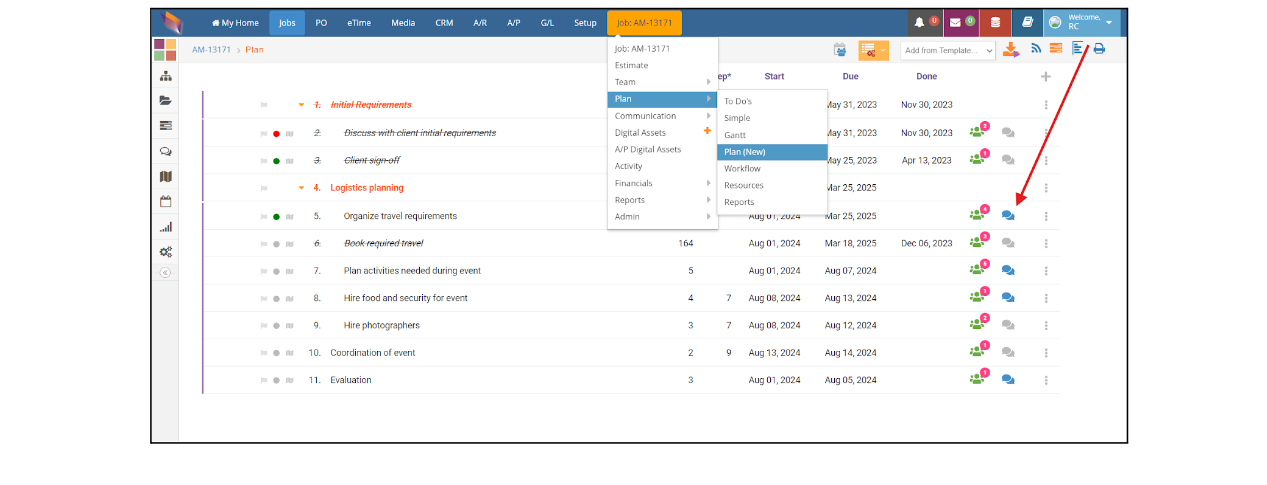This screenshot has width=1267, height=485.
Task: Open card list icon in left sidebar
Action: 165,125
